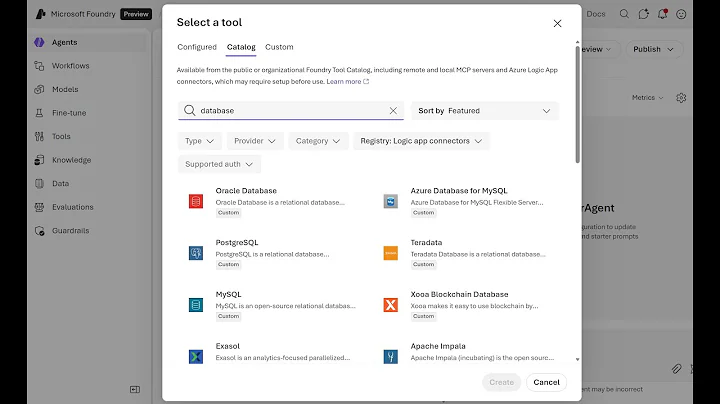Image resolution: width=720 pixels, height=404 pixels.
Task: Click the Preview badge
Action: coord(136,14)
